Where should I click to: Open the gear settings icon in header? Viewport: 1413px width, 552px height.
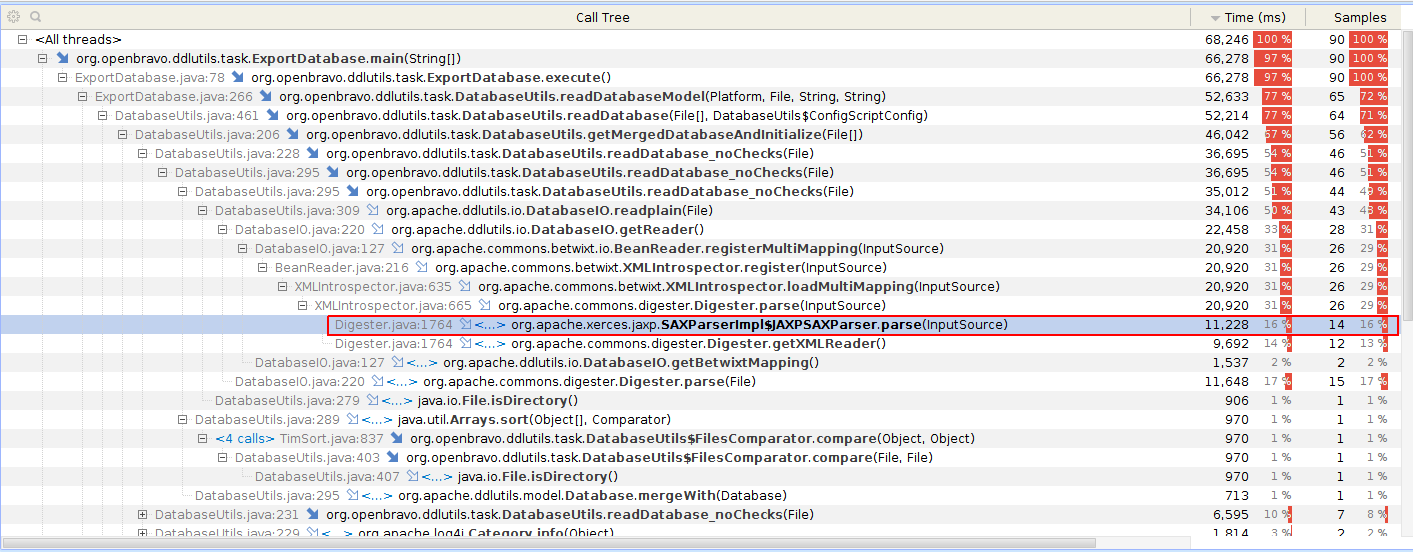13,17
